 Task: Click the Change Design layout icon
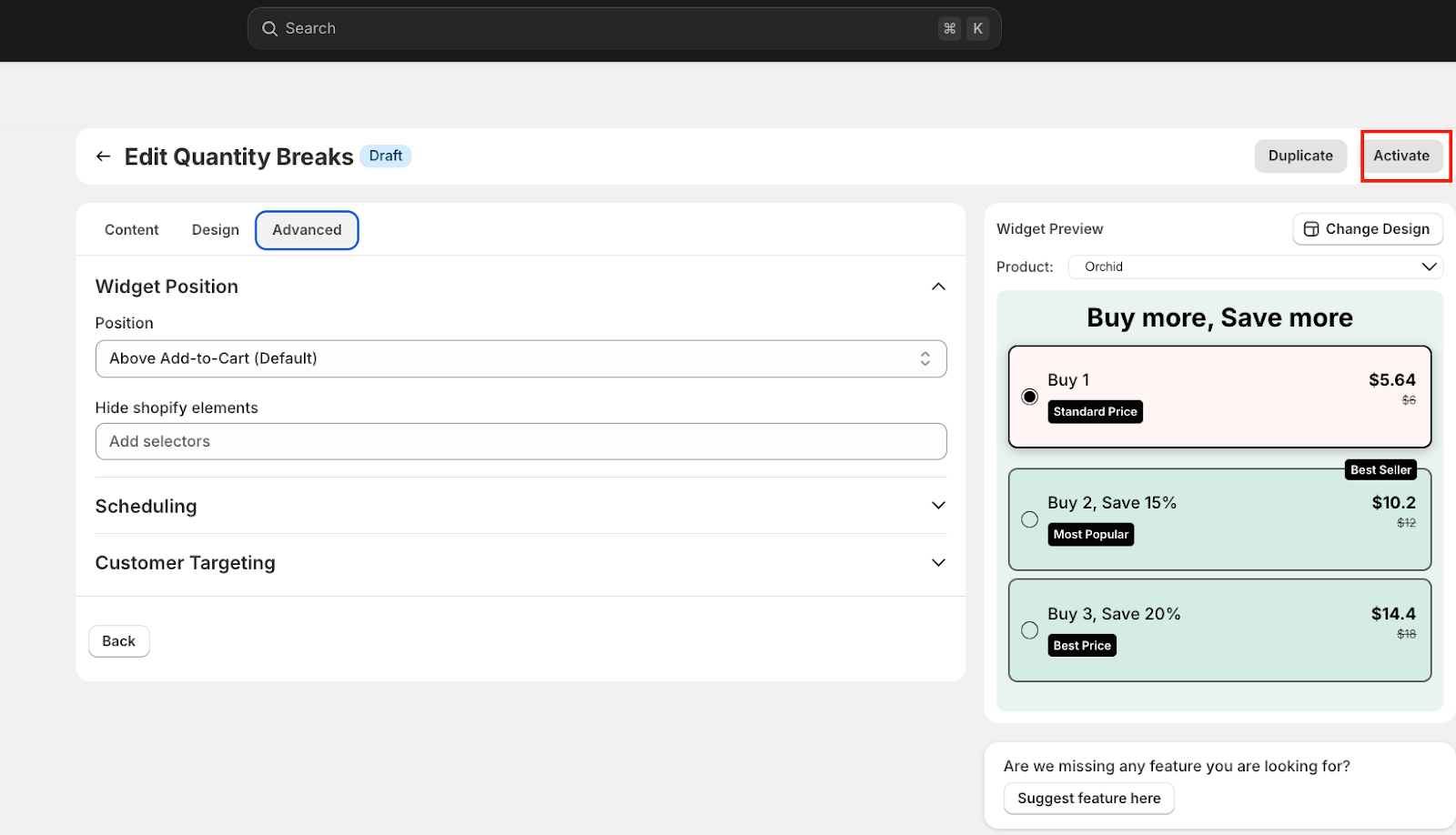(x=1311, y=229)
